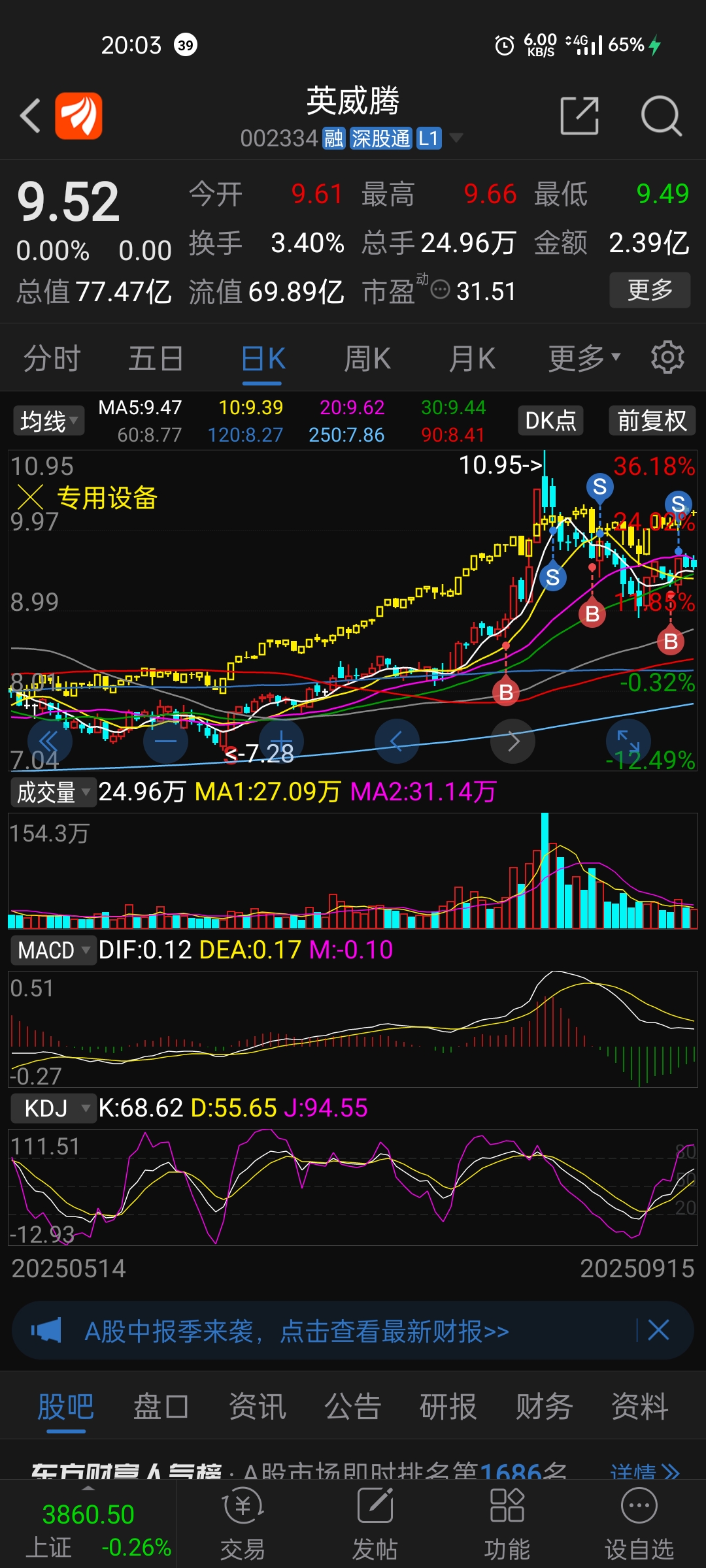Viewport: 706px width, 1568px height.
Task: Switch to 分时 chart tab
Action: coord(52,358)
